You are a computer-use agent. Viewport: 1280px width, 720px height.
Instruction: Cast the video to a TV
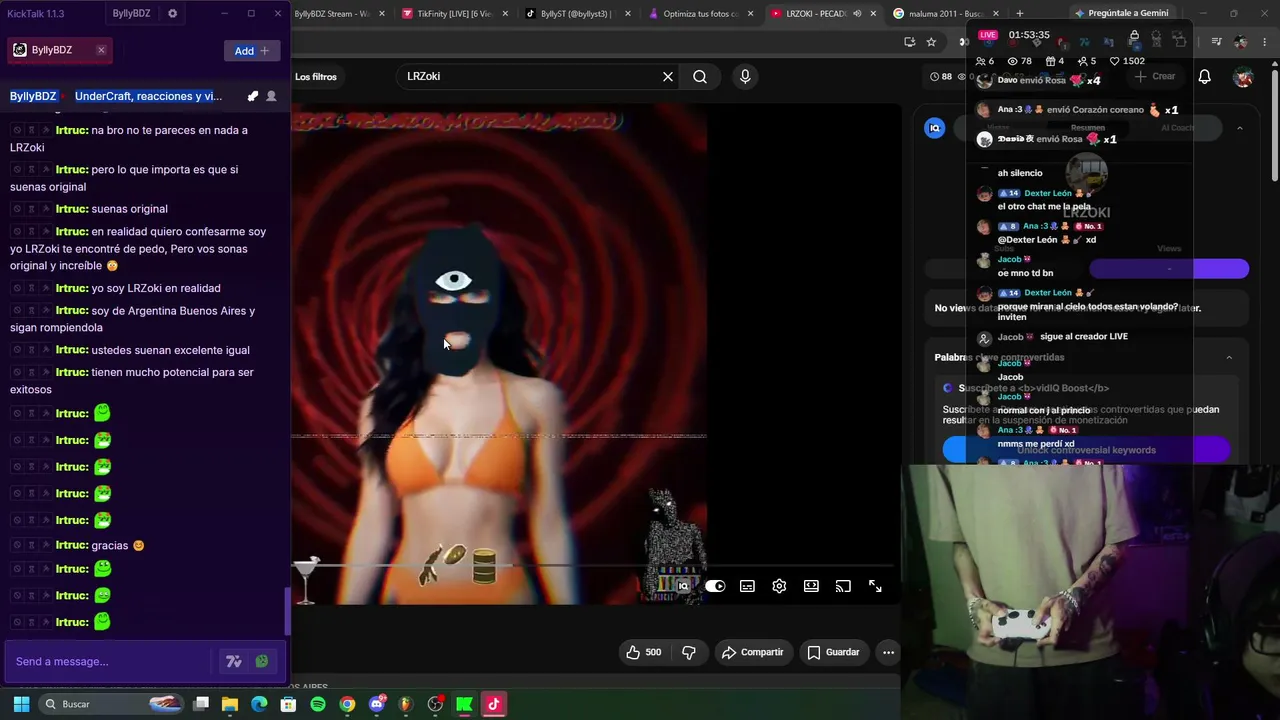click(843, 586)
